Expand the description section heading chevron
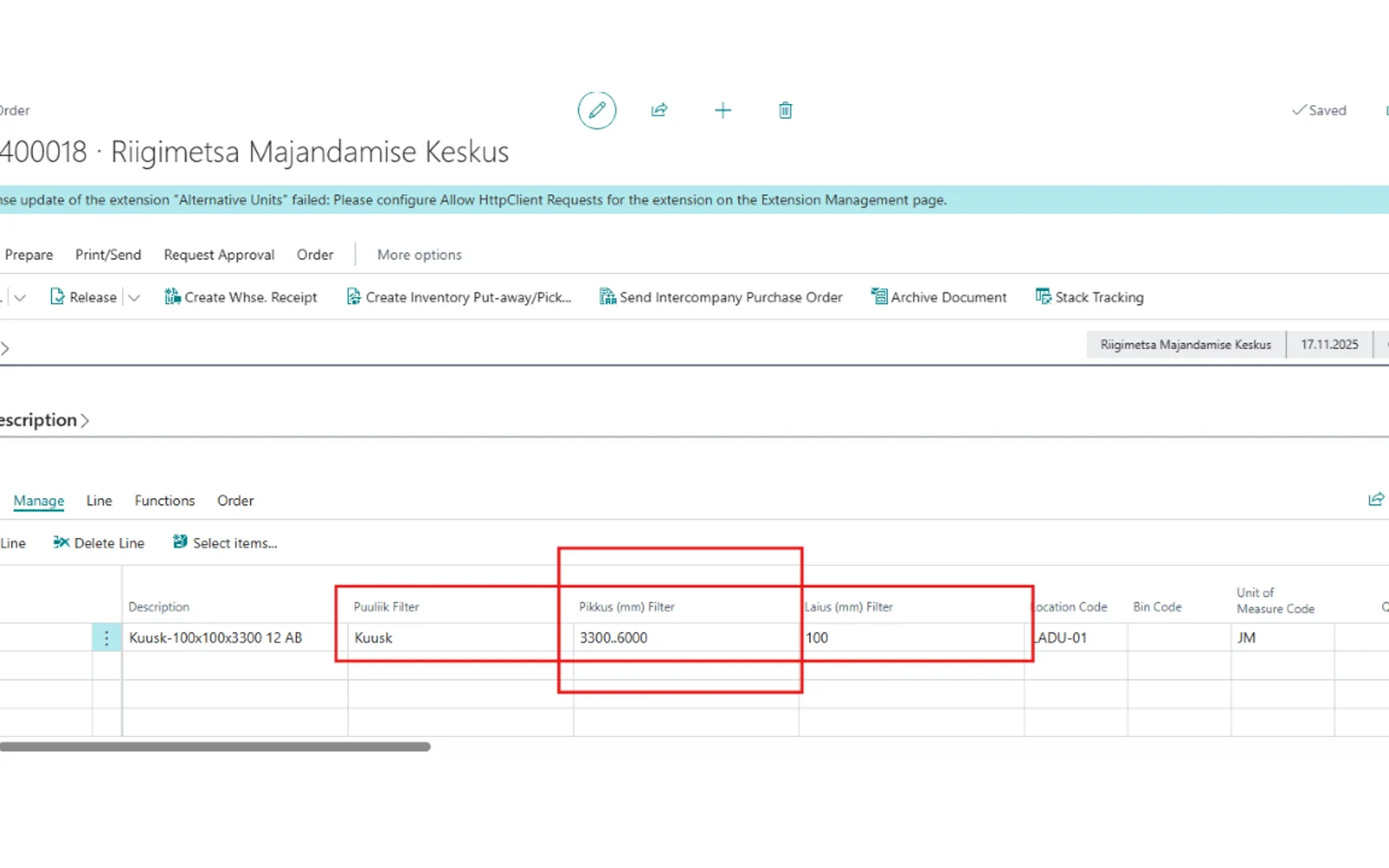The width and height of the screenshot is (1389, 868). coord(85,421)
